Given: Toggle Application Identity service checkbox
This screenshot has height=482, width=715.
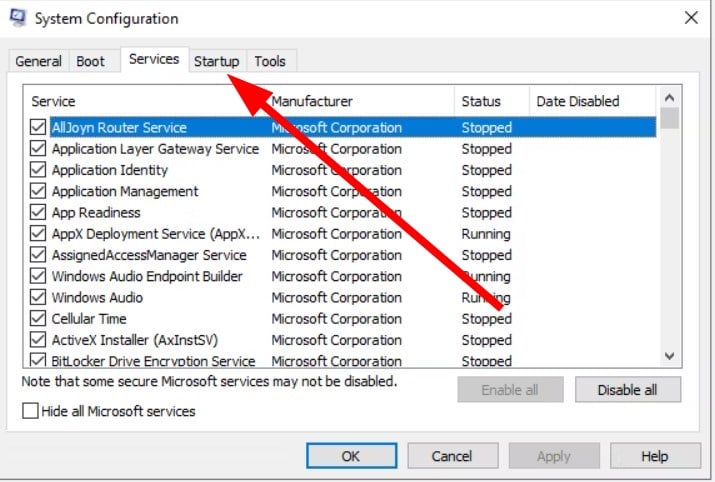Looking at the screenshot, I should [38, 170].
